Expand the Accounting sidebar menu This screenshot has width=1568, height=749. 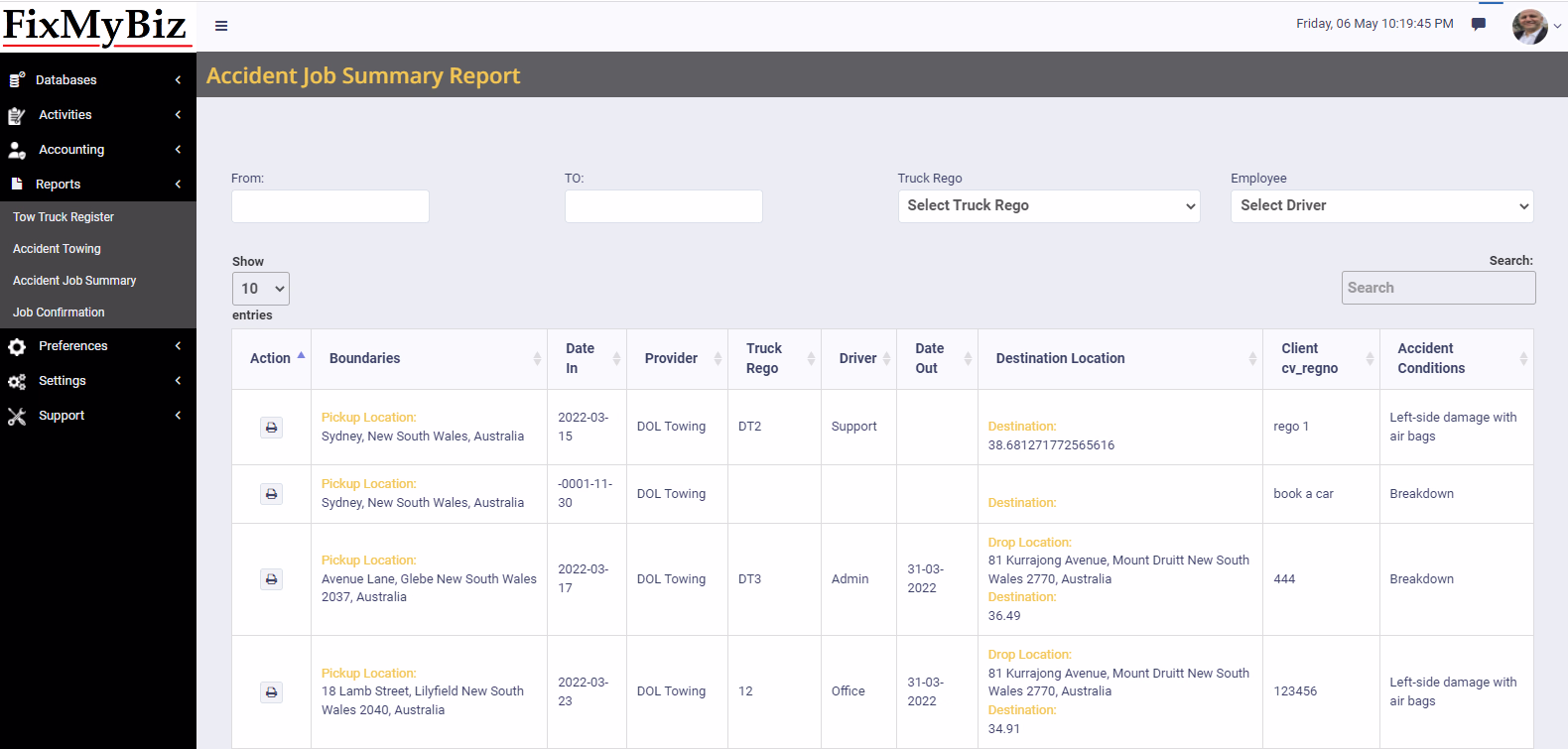[71, 150]
